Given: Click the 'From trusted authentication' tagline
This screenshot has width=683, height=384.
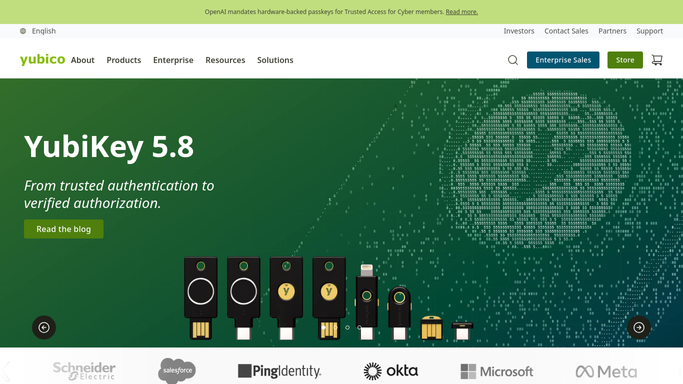Looking at the screenshot, I should click(119, 194).
